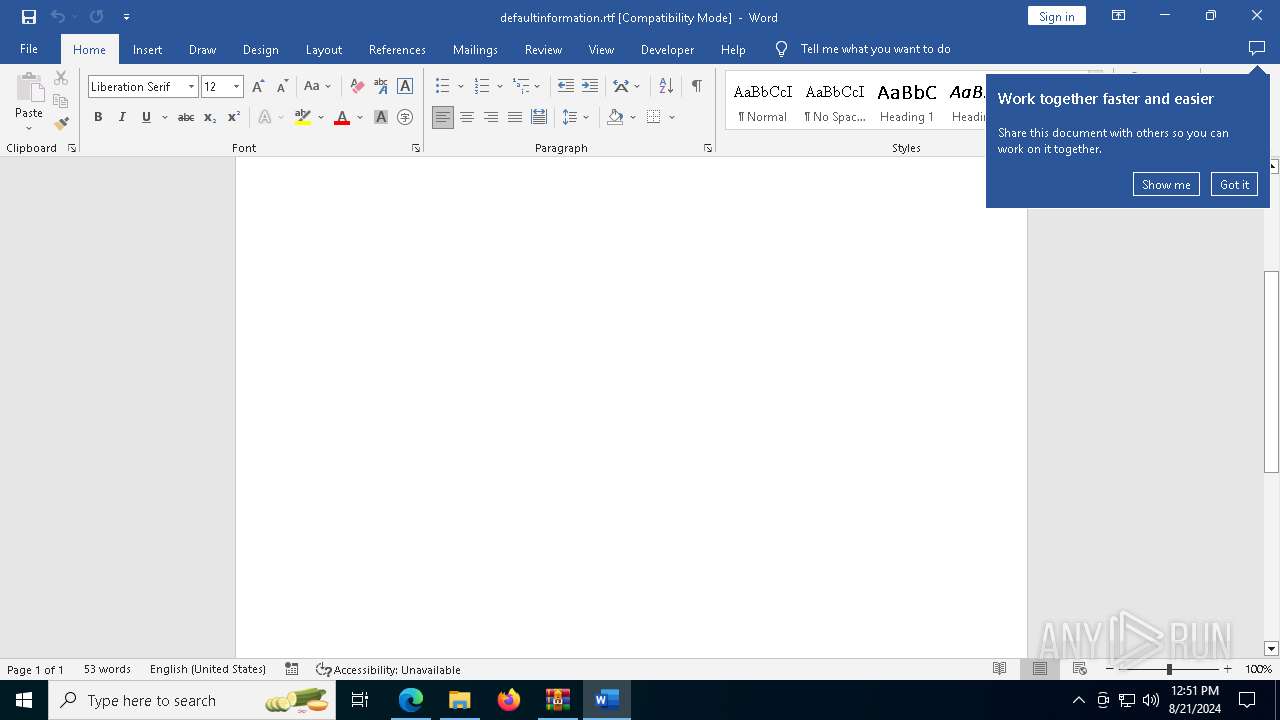The image size is (1280, 720).
Task: Center-align the paragraph
Action: 467,117
